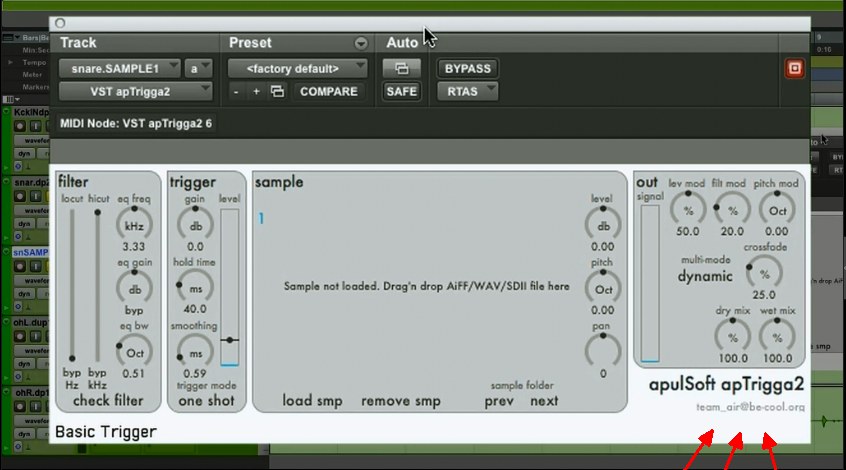Click the crossfade percent knob
846x470 pixels.
pos(765,273)
